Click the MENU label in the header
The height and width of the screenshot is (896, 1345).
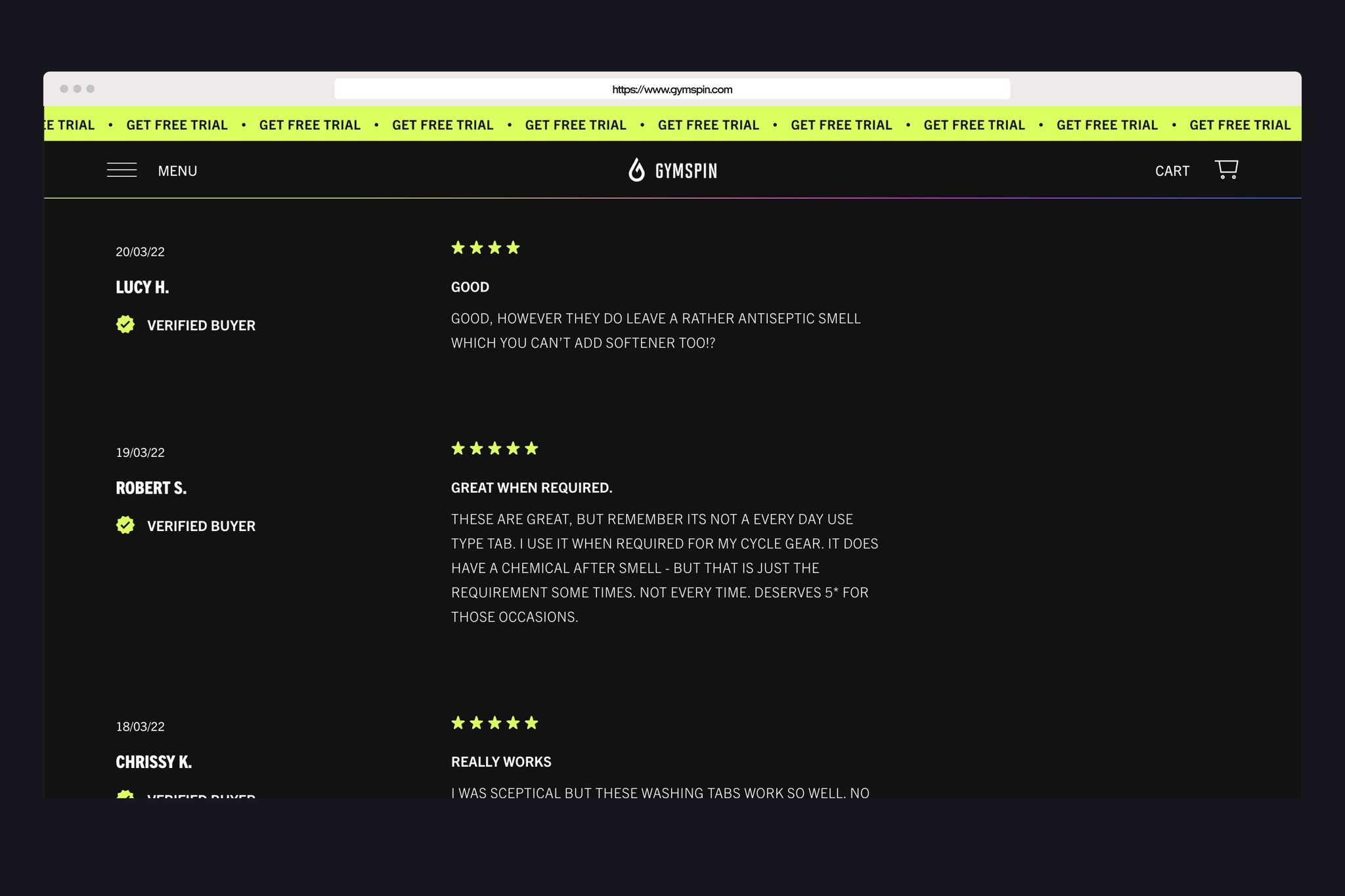click(177, 171)
